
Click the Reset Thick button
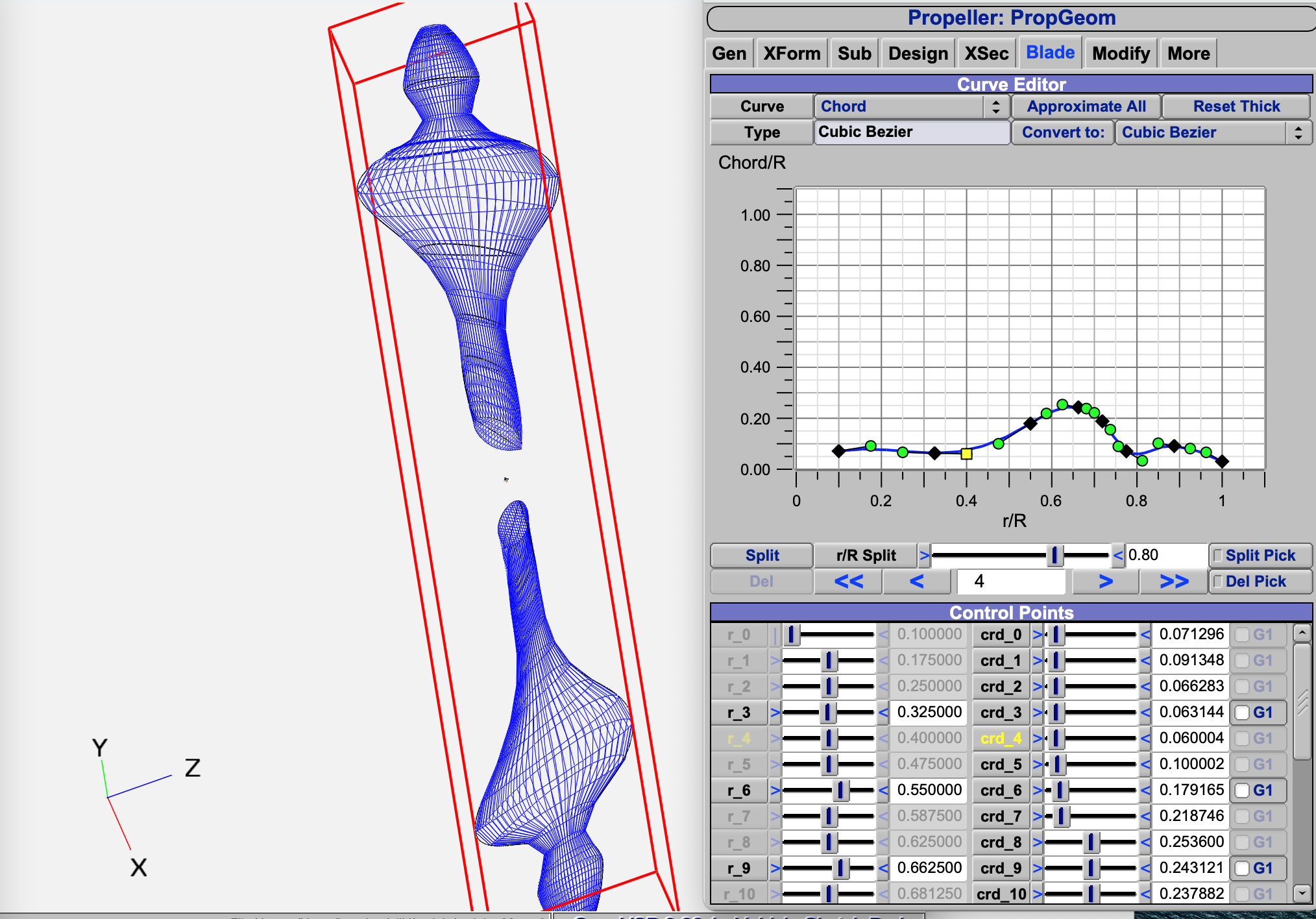coord(1236,106)
